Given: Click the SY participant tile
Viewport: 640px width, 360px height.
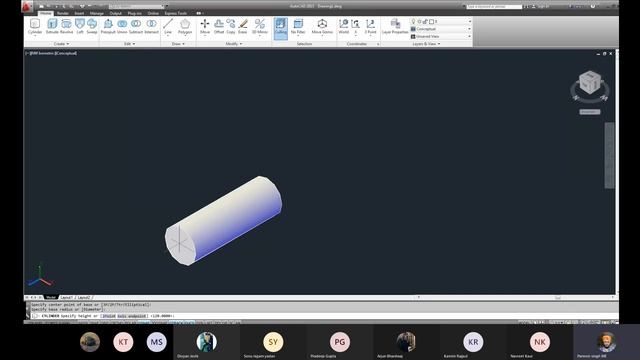Looking at the screenshot, I should 273,342.
